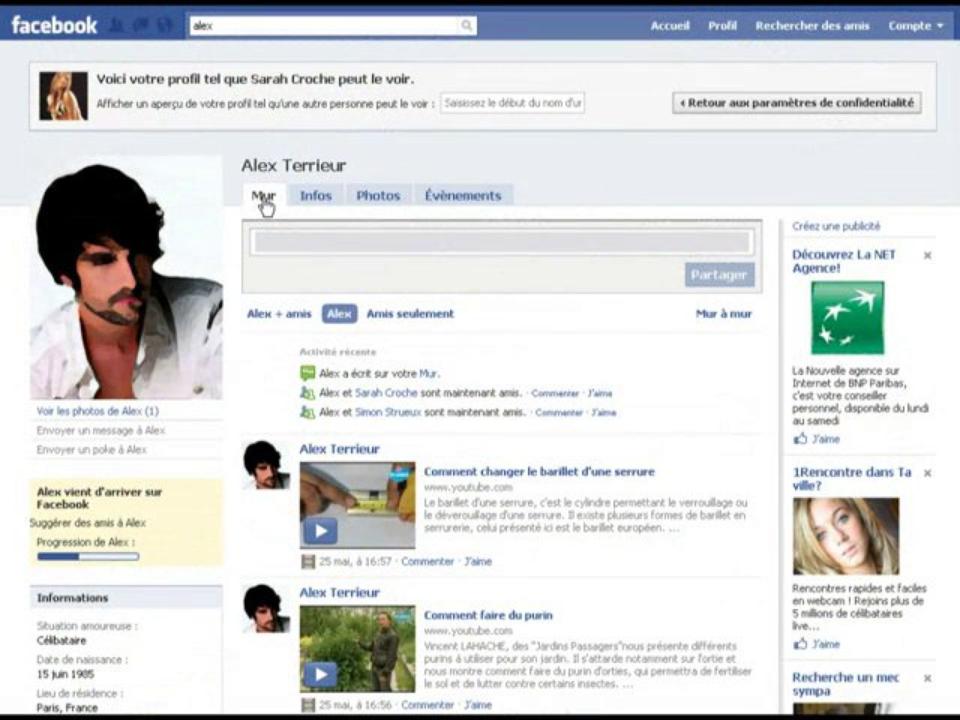This screenshot has width=960, height=720.
Task: Close the 1Rencontre dans Ta ville ad
Action: point(928,473)
